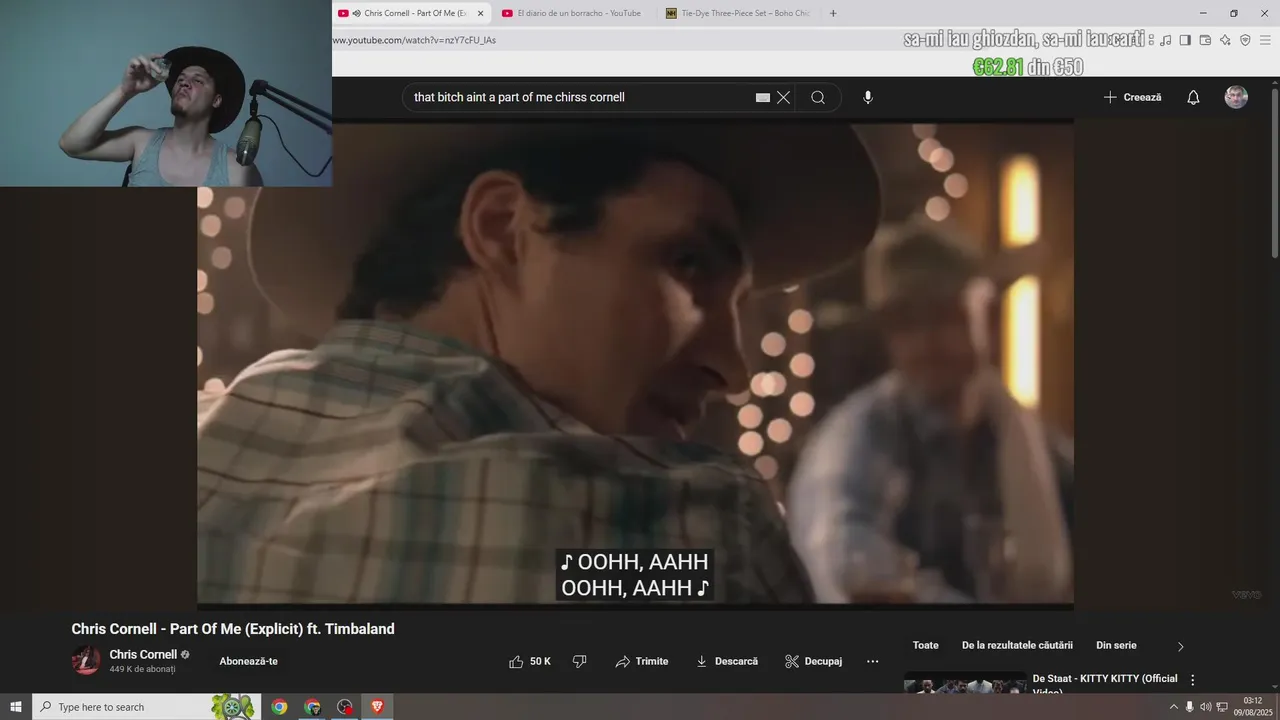Click the video title text below player
The width and height of the screenshot is (1280, 720).
[x=233, y=629]
